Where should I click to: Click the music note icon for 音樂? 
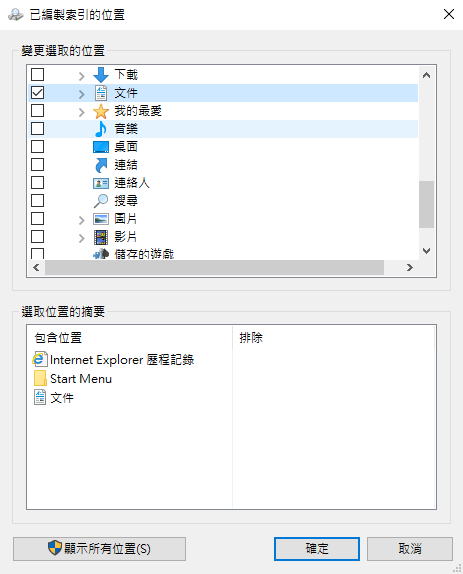(101, 129)
